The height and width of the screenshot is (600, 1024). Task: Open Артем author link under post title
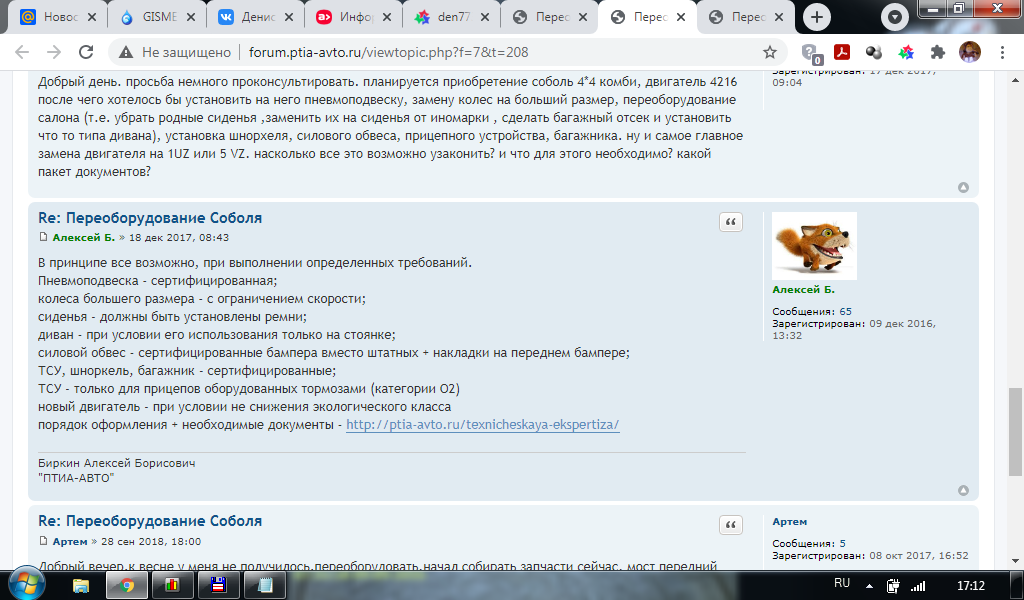[70, 541]
